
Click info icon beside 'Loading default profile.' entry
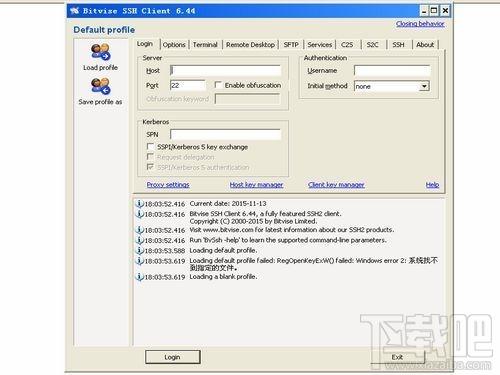pyautogui.click(x=139, y=250)
